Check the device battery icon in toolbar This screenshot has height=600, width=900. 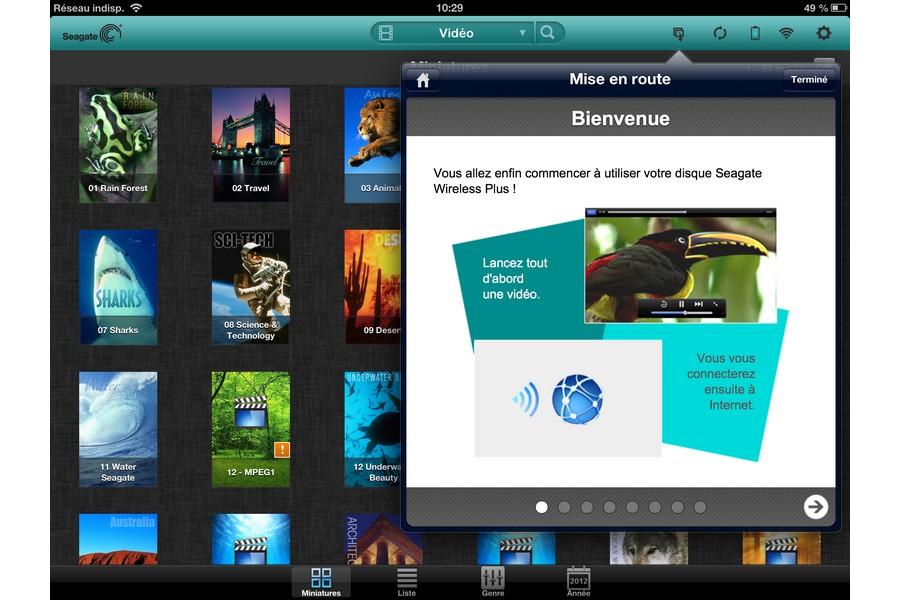pyautogui.click(x=755, y=33)
